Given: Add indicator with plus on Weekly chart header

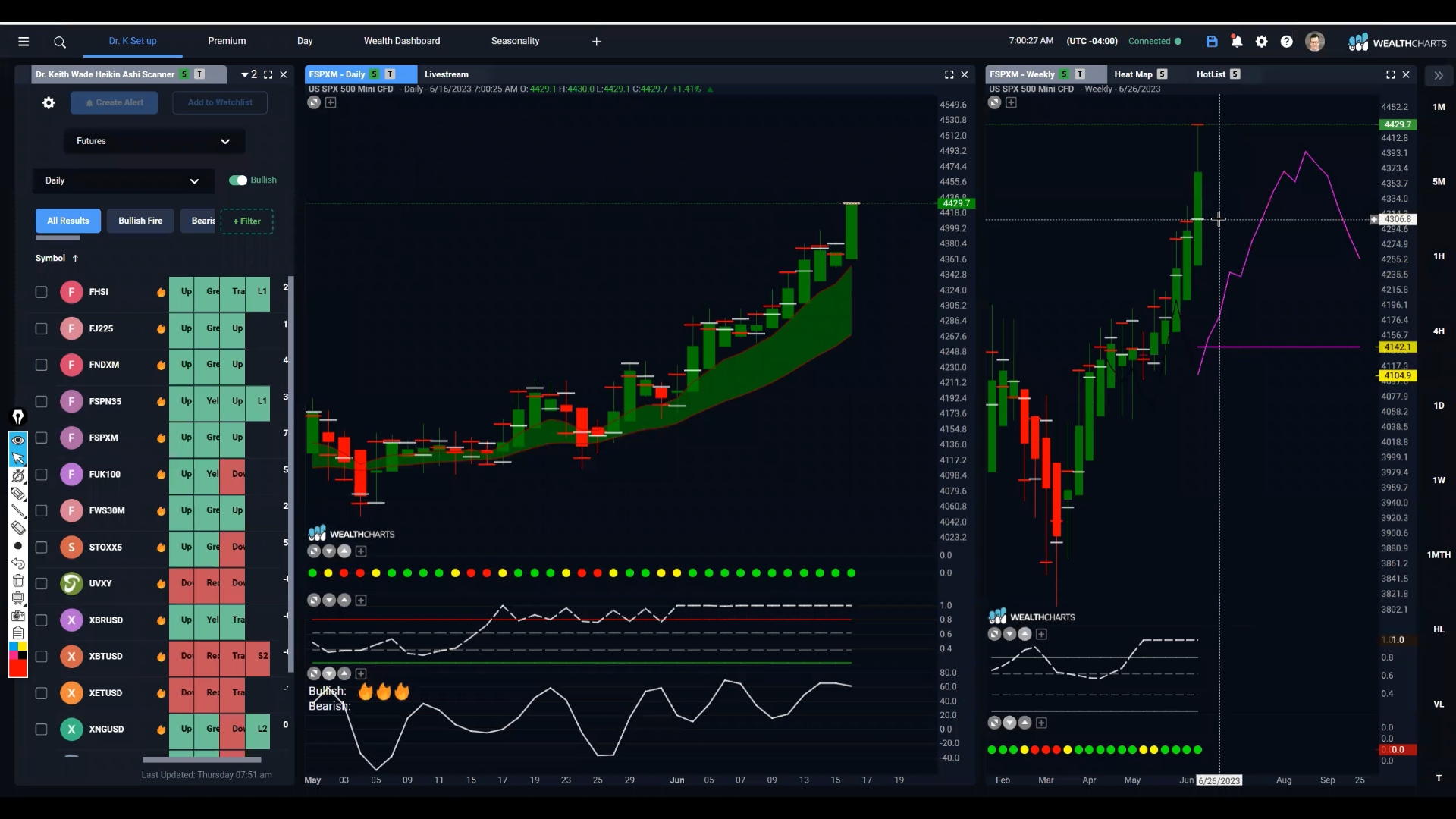Looking at the screenshot, I should (1011, 102).
